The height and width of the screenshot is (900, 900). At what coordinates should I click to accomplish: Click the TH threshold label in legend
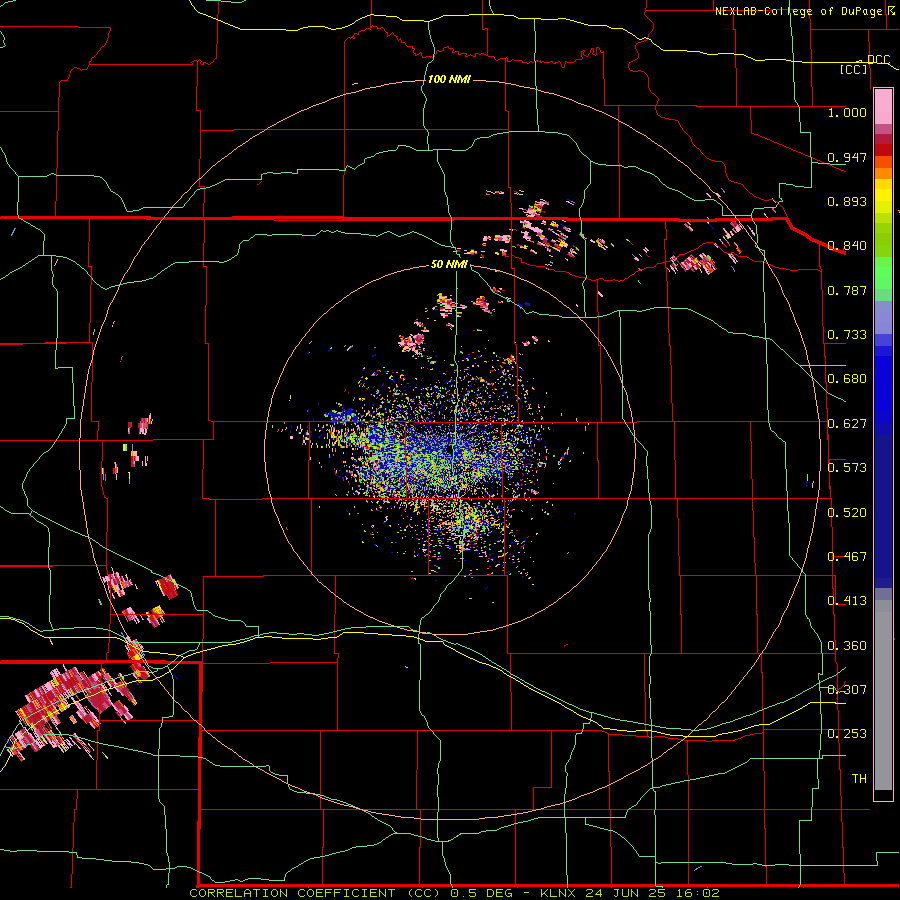(859, 779)
